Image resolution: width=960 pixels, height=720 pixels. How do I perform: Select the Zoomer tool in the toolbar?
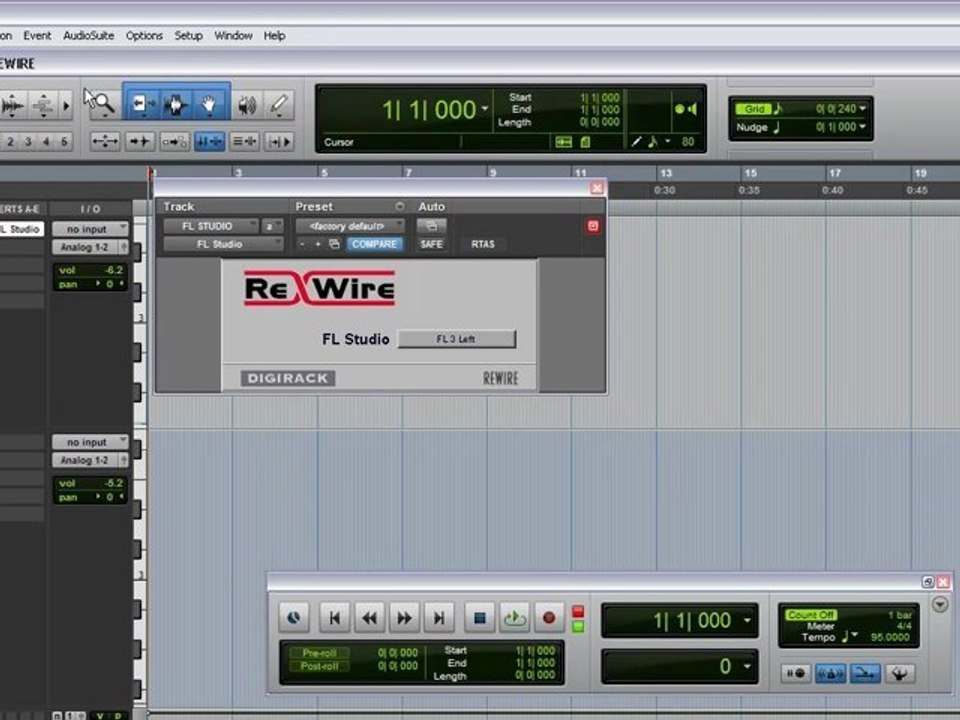pos(103,105)
